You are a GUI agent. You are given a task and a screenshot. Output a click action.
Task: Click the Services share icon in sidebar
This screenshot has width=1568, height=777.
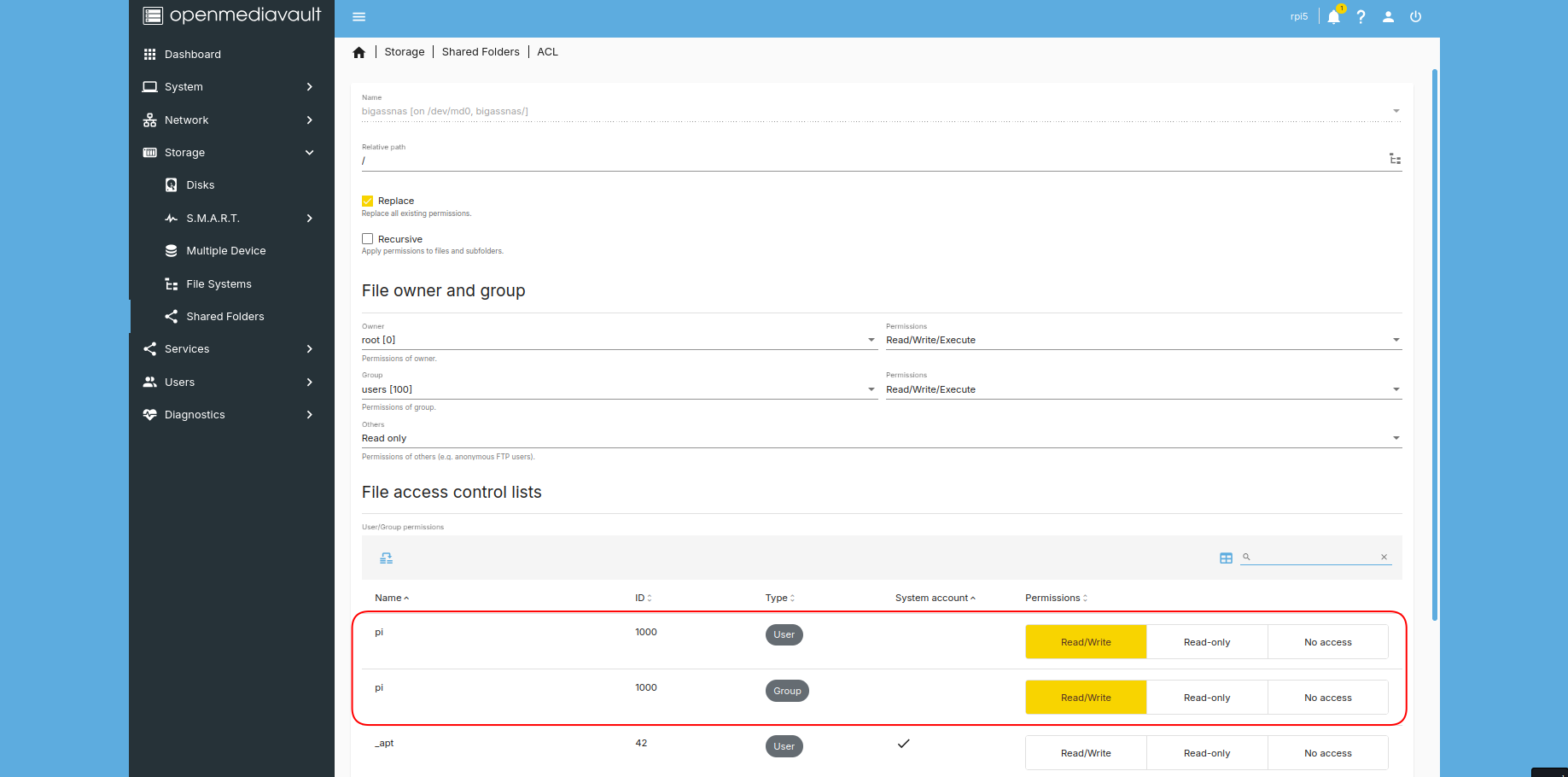pyautogui.click(x=150, y=349)
